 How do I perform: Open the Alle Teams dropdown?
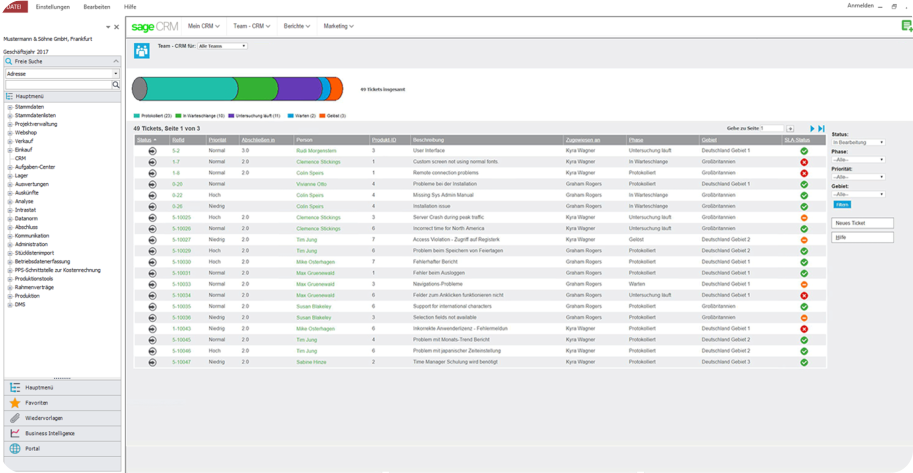(222, 46)
